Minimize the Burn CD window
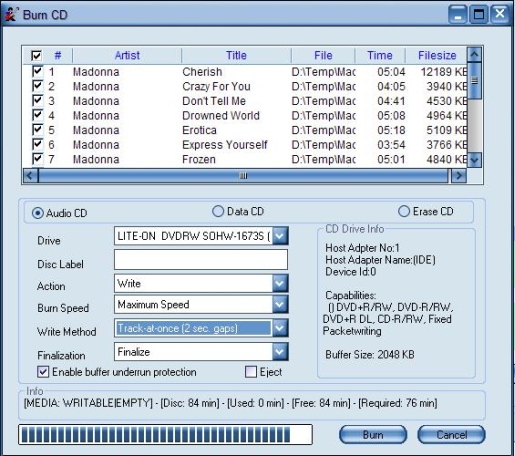 point(458,14)
